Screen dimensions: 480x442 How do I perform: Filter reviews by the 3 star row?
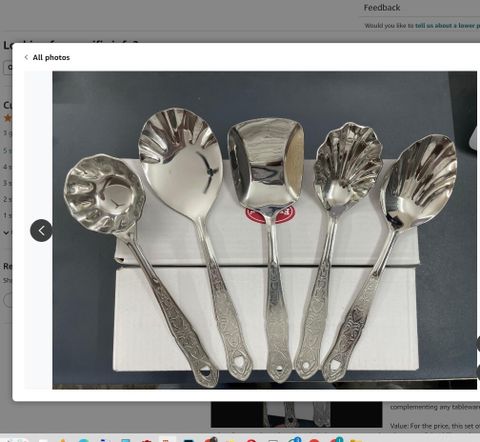coord(7,183)
